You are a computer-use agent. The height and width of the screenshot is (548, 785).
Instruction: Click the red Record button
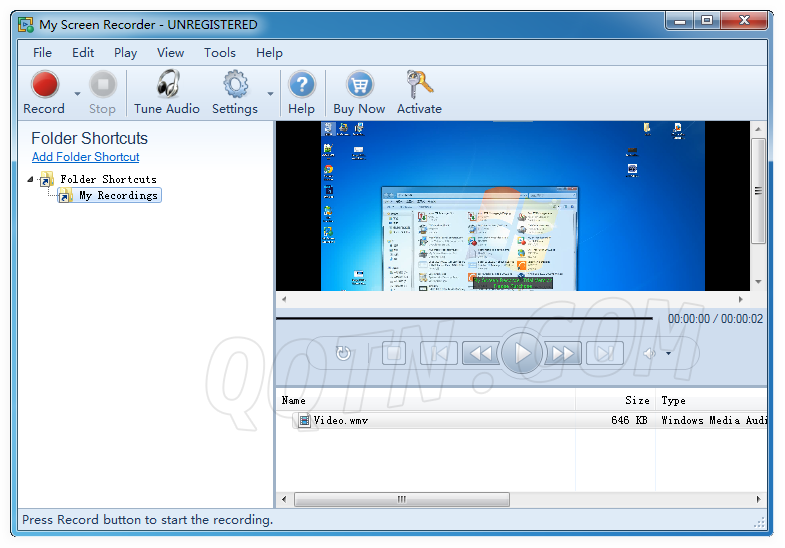tap(44, 86)
